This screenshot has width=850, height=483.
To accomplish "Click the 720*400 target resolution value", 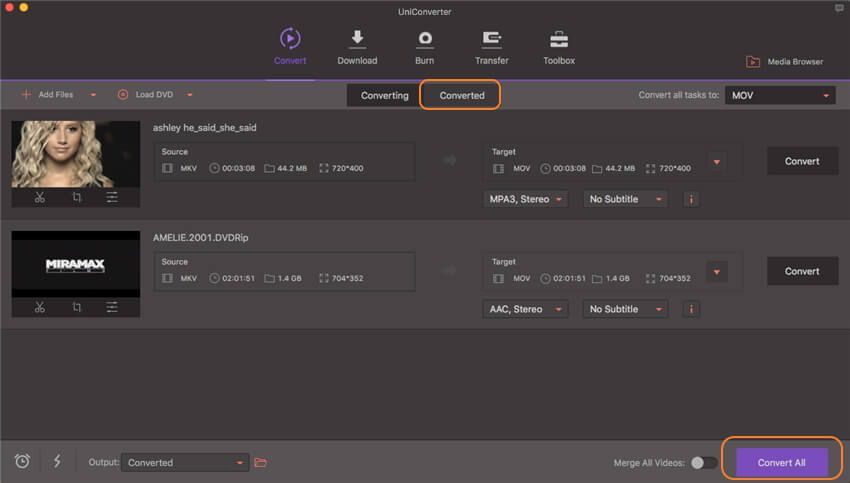I will [x=675, y=168].
